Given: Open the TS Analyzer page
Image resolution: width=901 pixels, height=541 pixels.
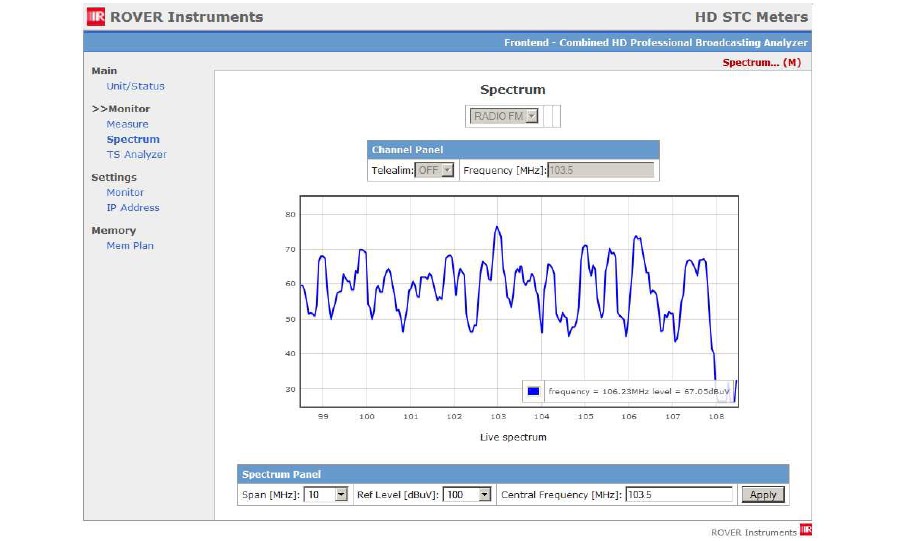Looking at the screenshot, I should (136, 155).
